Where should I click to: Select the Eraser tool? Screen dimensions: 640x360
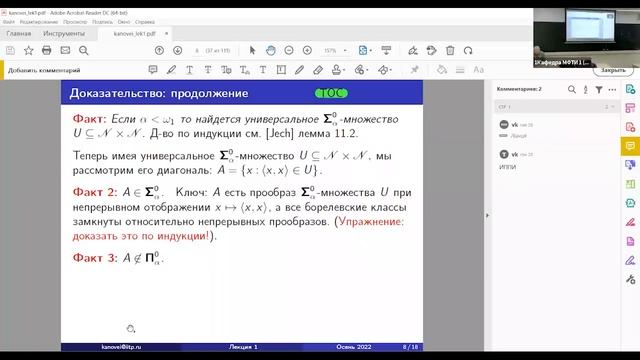pyautogui.click(x=318, y=70)
